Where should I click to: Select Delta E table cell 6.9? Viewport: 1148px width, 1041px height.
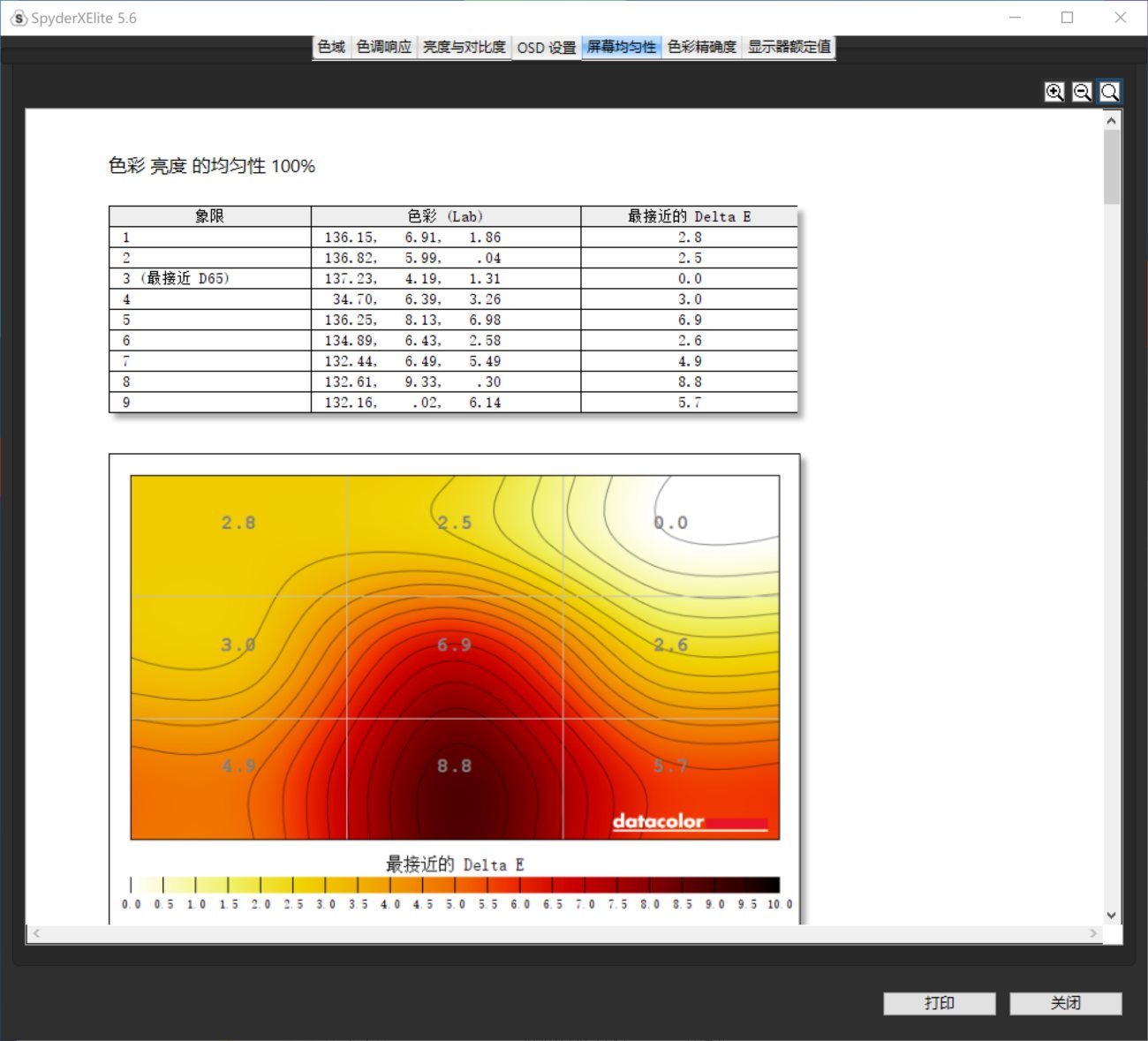[690, 320]
